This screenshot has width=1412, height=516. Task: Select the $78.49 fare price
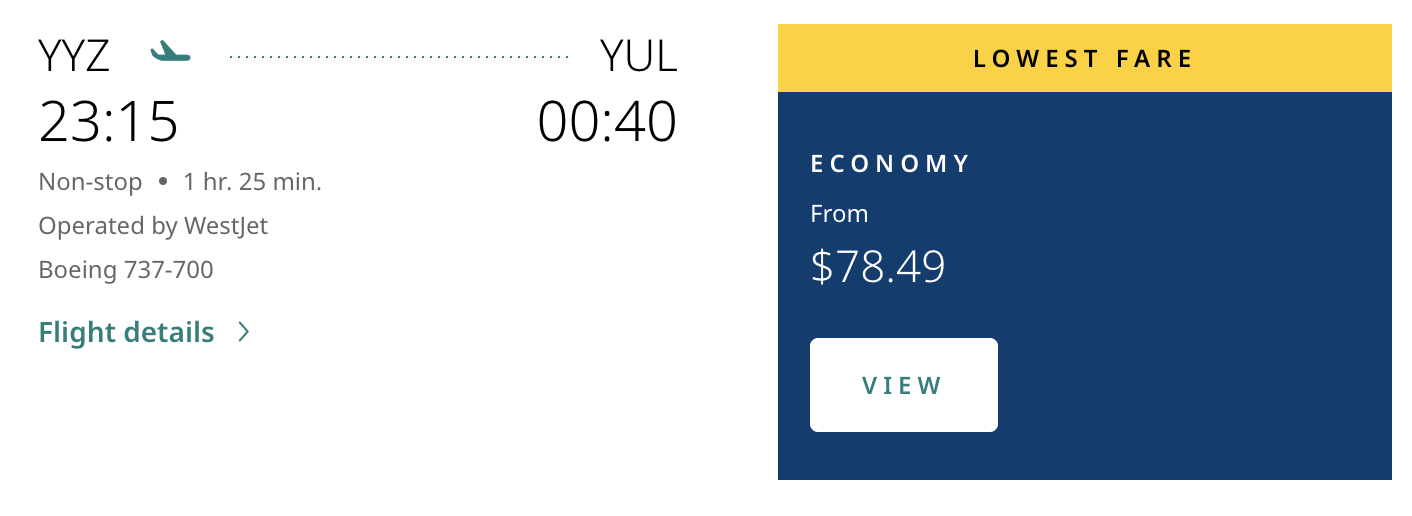(878, 267)
